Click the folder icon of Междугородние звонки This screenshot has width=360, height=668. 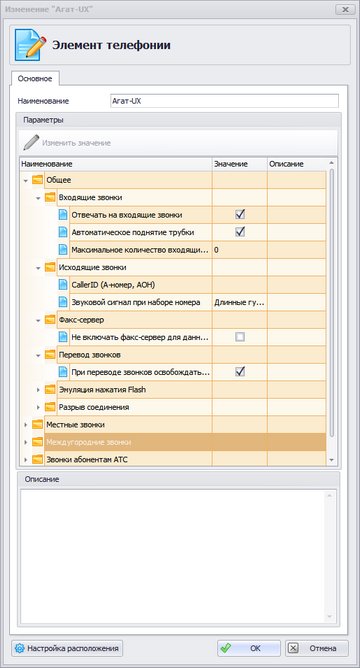click(x=37, y=442)
